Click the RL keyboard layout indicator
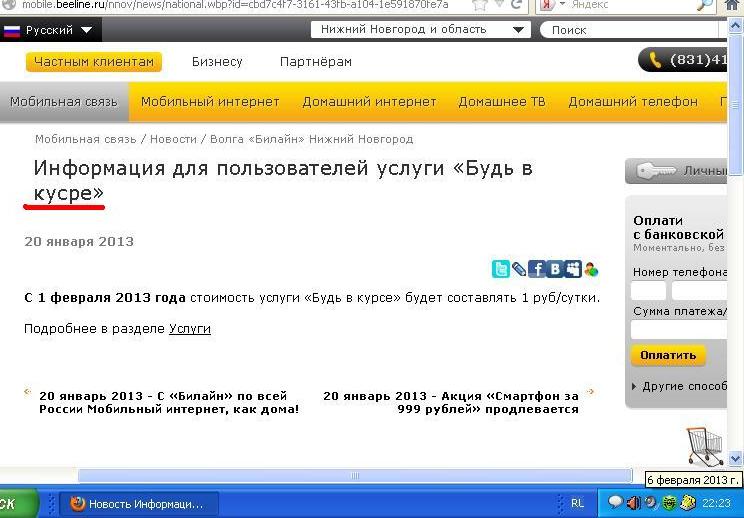Screen dimensions: 744x518 click(x=578, y=503)
